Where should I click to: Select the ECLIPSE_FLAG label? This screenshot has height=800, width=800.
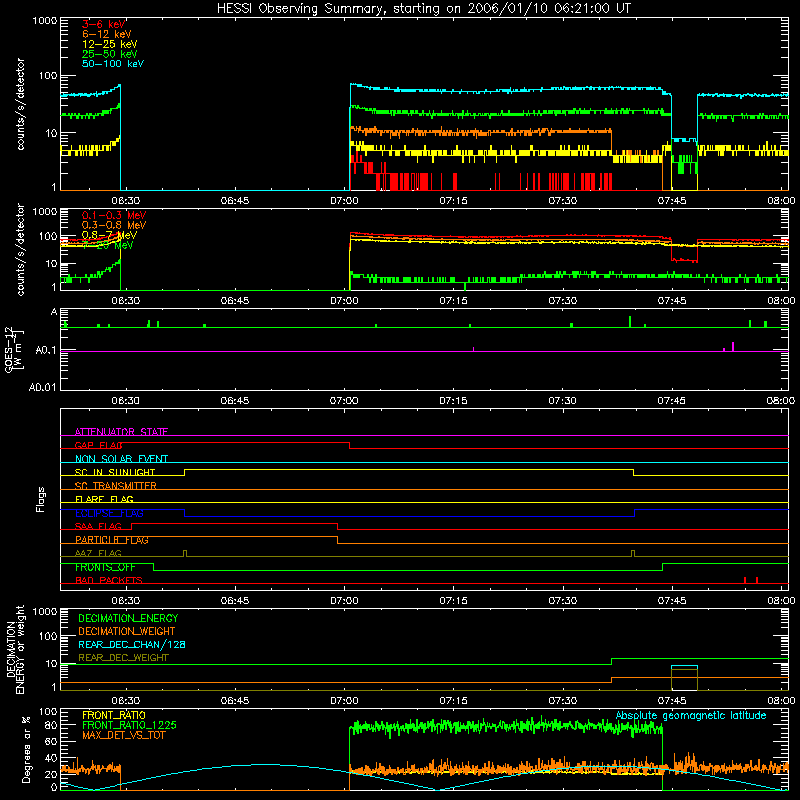point(109,513)
